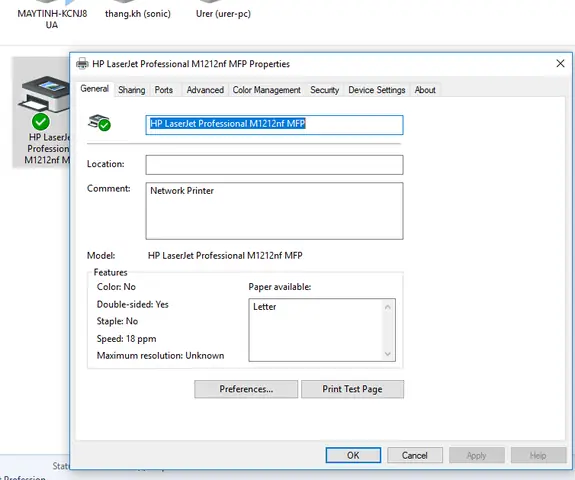This screenshot has height=480, width=575.
Task: Open printing Preferences
Action: 246,389
